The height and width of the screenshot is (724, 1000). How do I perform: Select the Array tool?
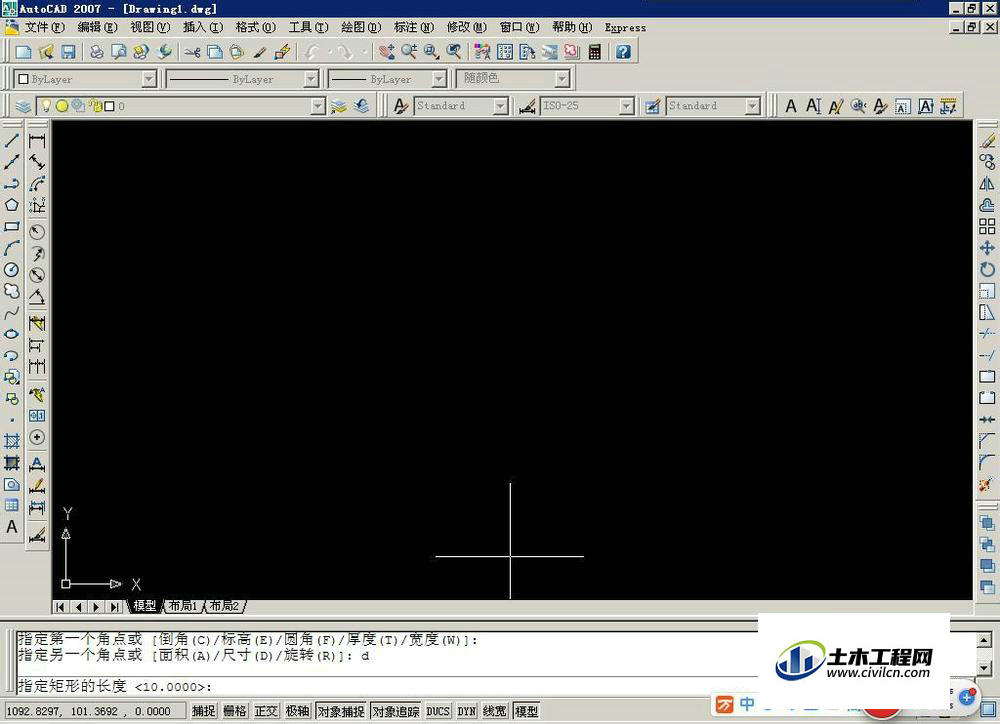tap(987, 226)
